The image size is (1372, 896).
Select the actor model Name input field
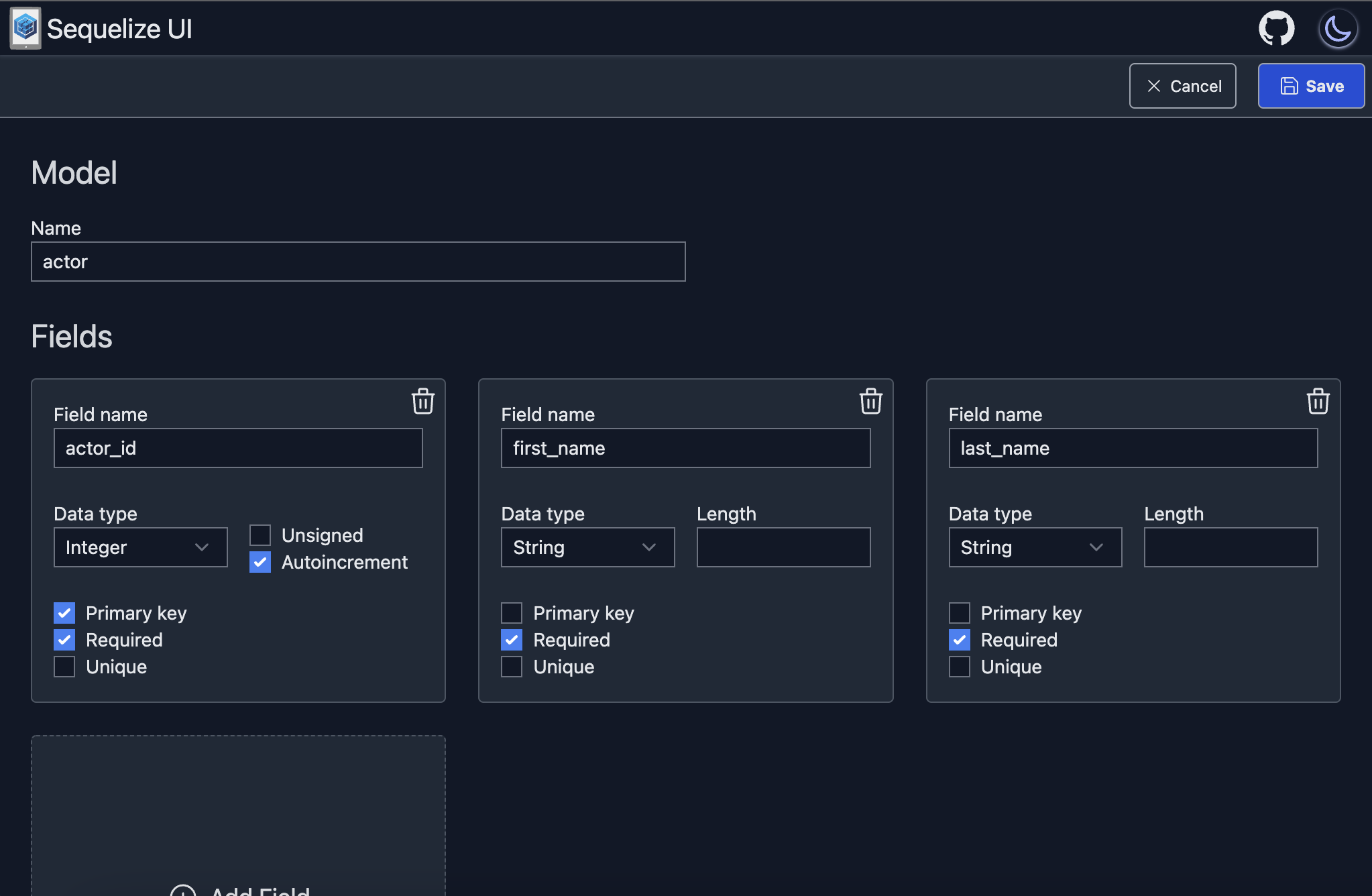pyautogui.click(x=358, y=261)
